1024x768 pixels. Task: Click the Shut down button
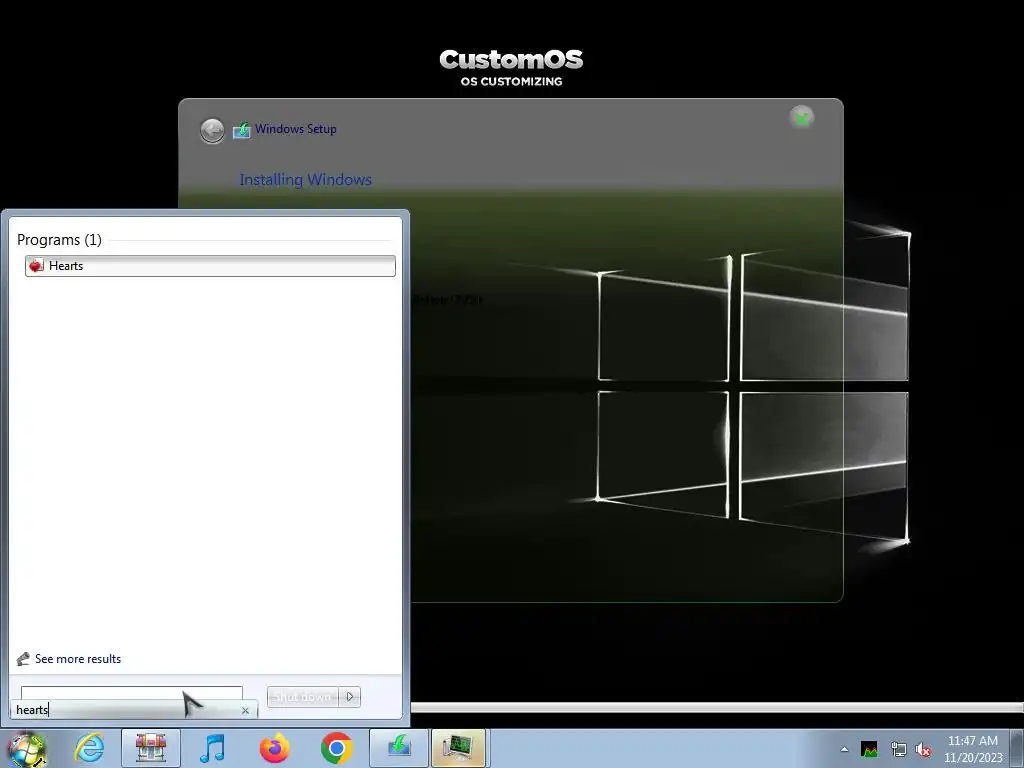tap(302, 697)
